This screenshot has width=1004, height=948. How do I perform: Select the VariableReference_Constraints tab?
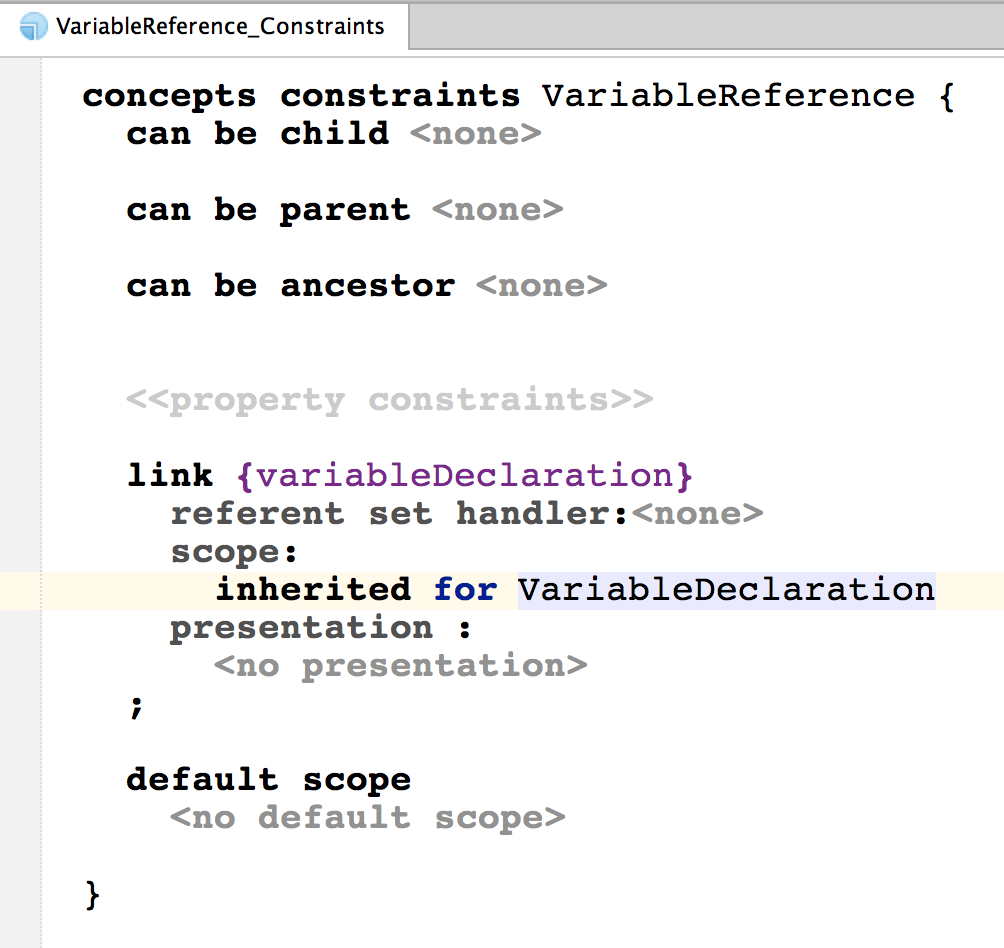coord(219,27)
